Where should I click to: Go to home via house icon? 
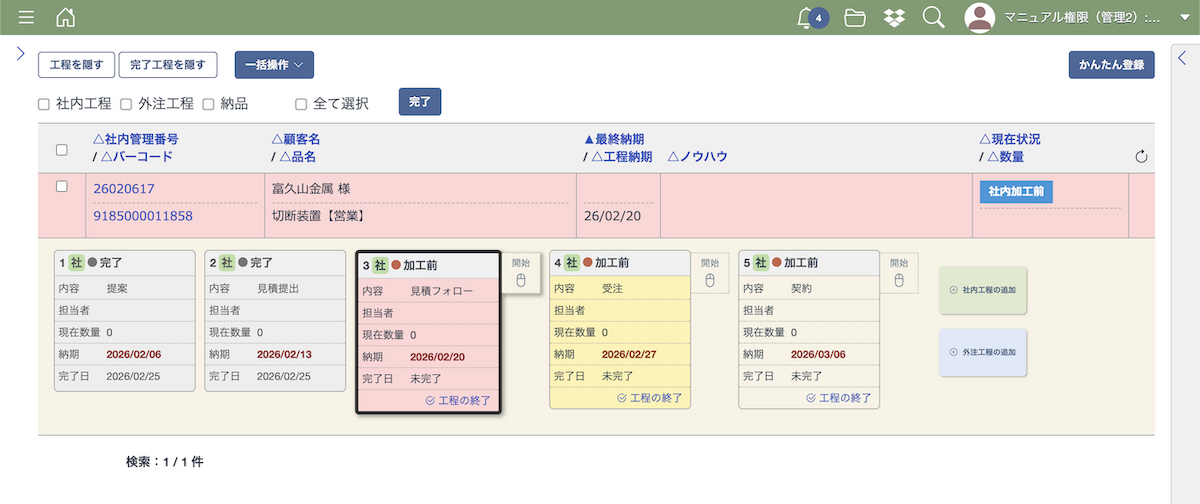click(x=65, y=17)
